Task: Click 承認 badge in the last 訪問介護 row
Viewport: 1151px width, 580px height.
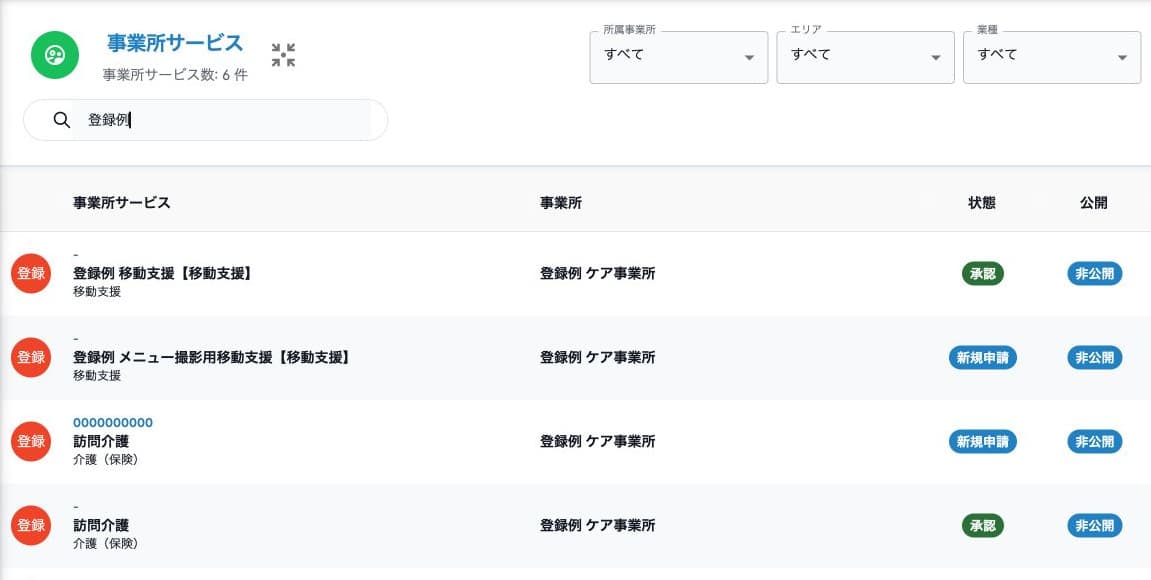Action: pos(982,526)
